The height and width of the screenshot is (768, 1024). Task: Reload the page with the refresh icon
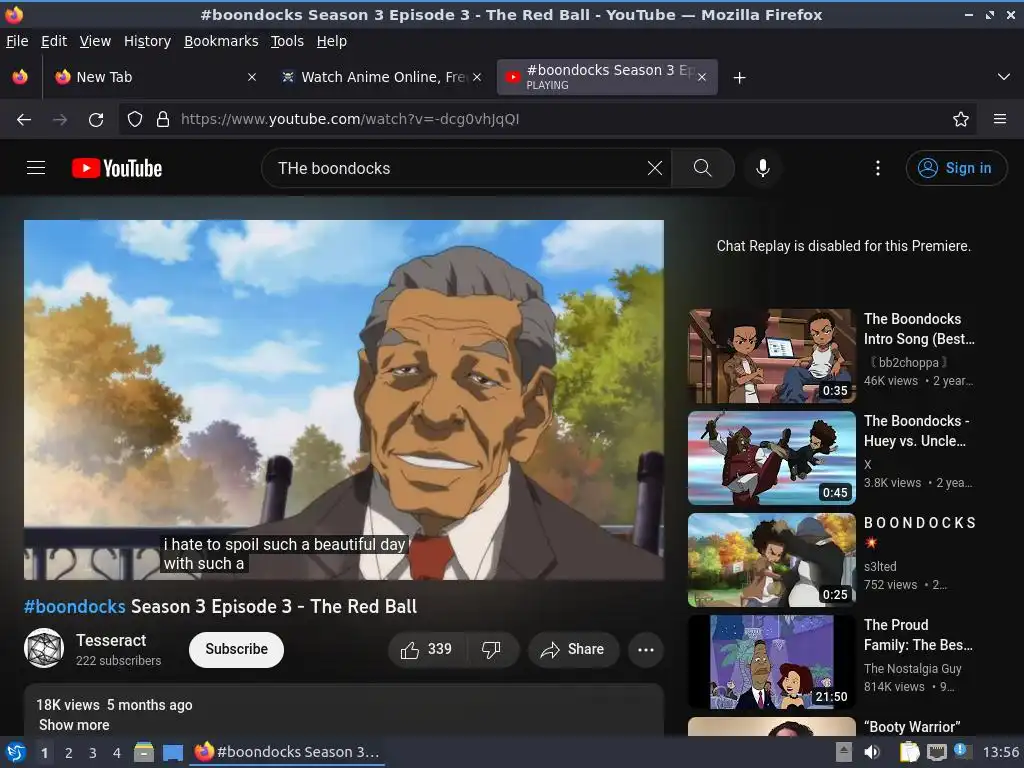click(96, 120)
